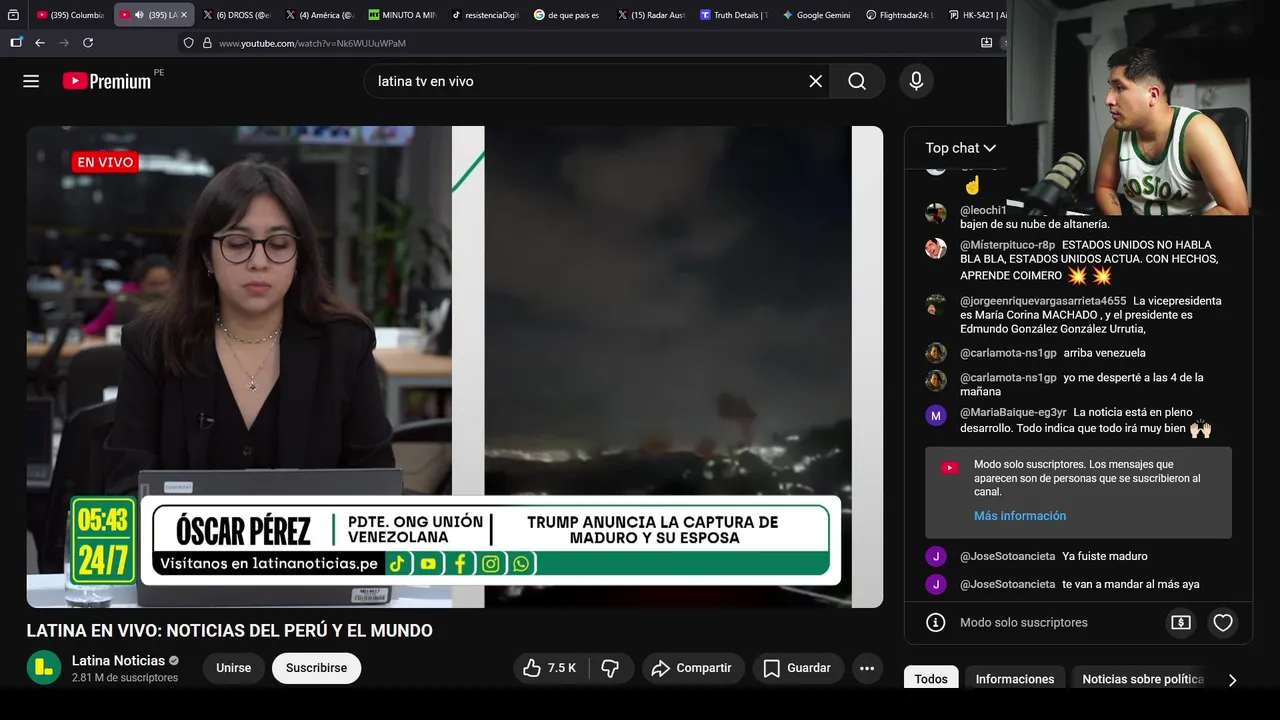Close the active LATINA tab
Screen dimensions: 1280x720
[184, 15]
